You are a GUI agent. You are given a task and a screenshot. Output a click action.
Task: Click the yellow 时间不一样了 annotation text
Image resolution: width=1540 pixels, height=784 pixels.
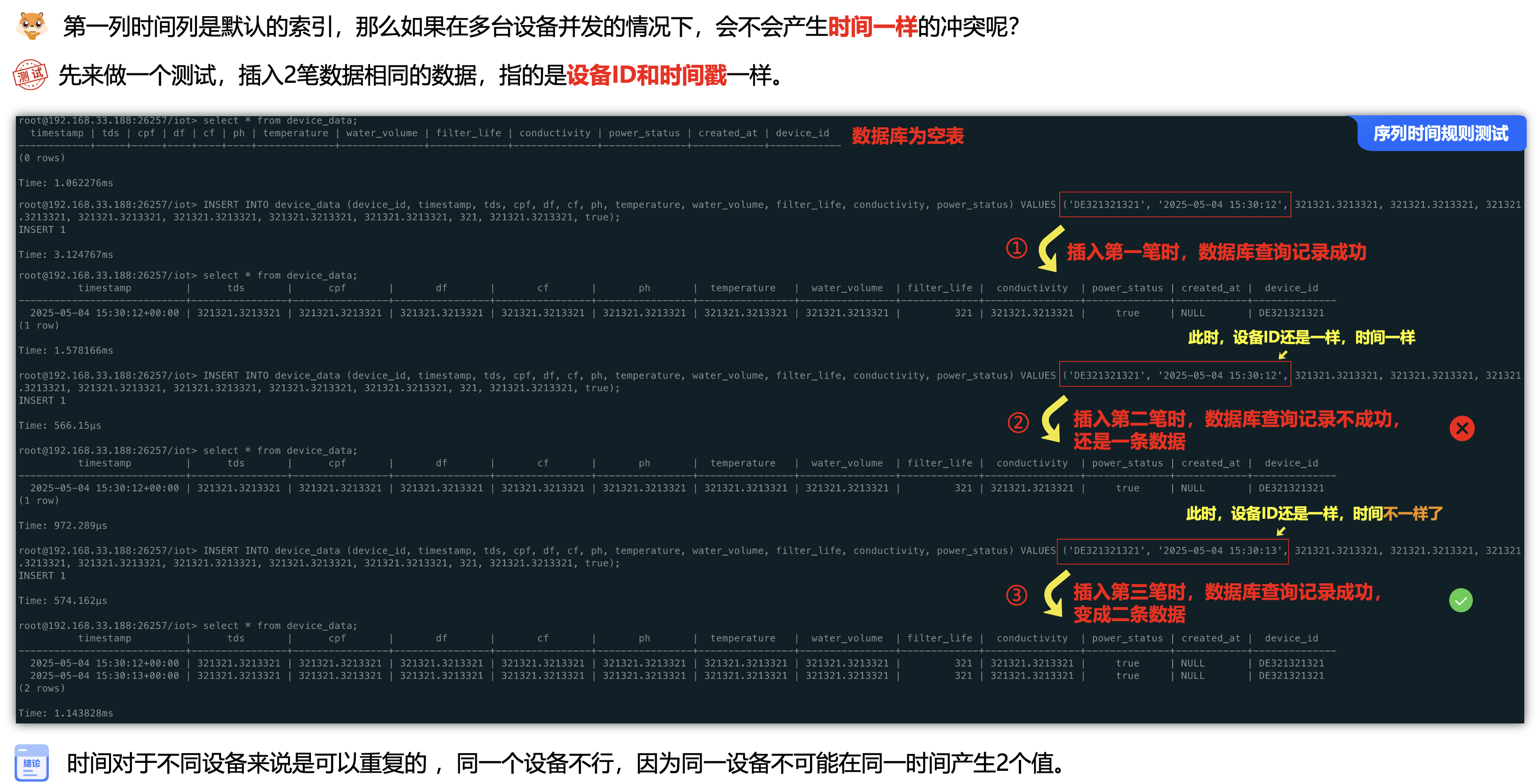pyautogui.click(x=1398, y=513)
